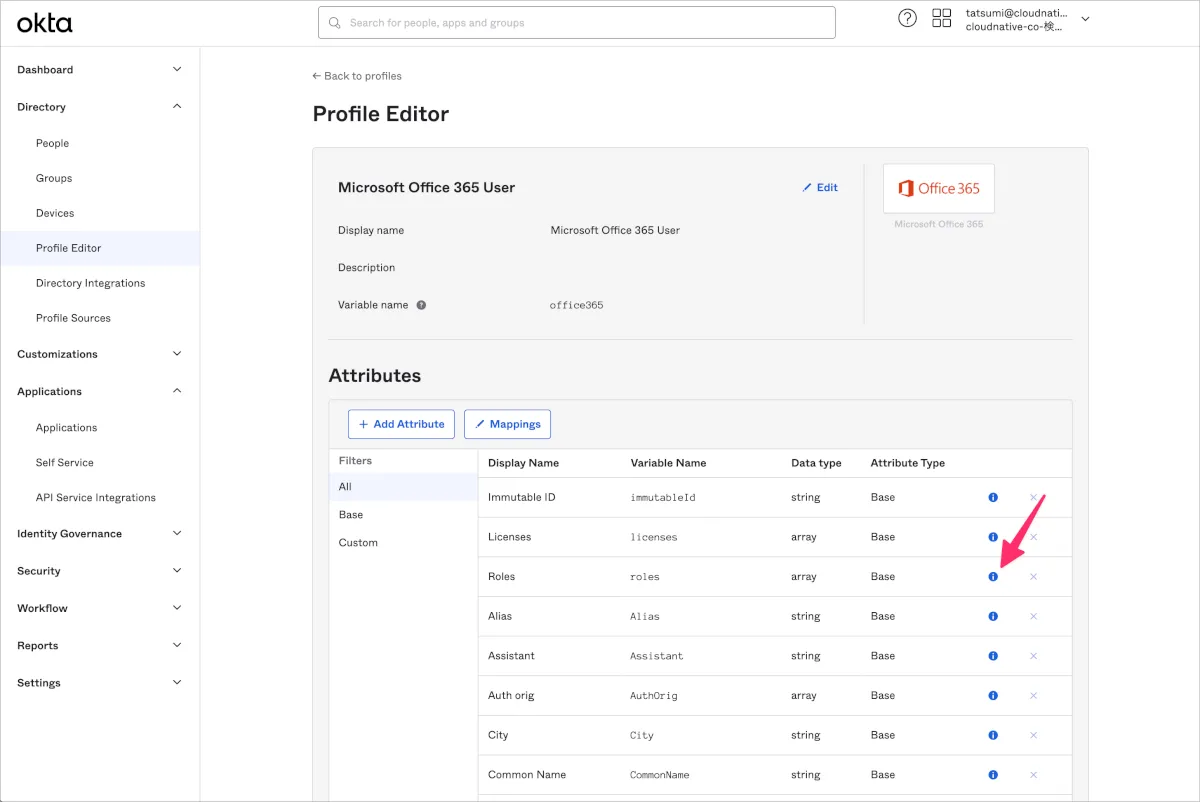Image resolution: width=1200 pixels, height=802 pixels.
Task: Select the Base attribute filter
Action: click(351, 515)
